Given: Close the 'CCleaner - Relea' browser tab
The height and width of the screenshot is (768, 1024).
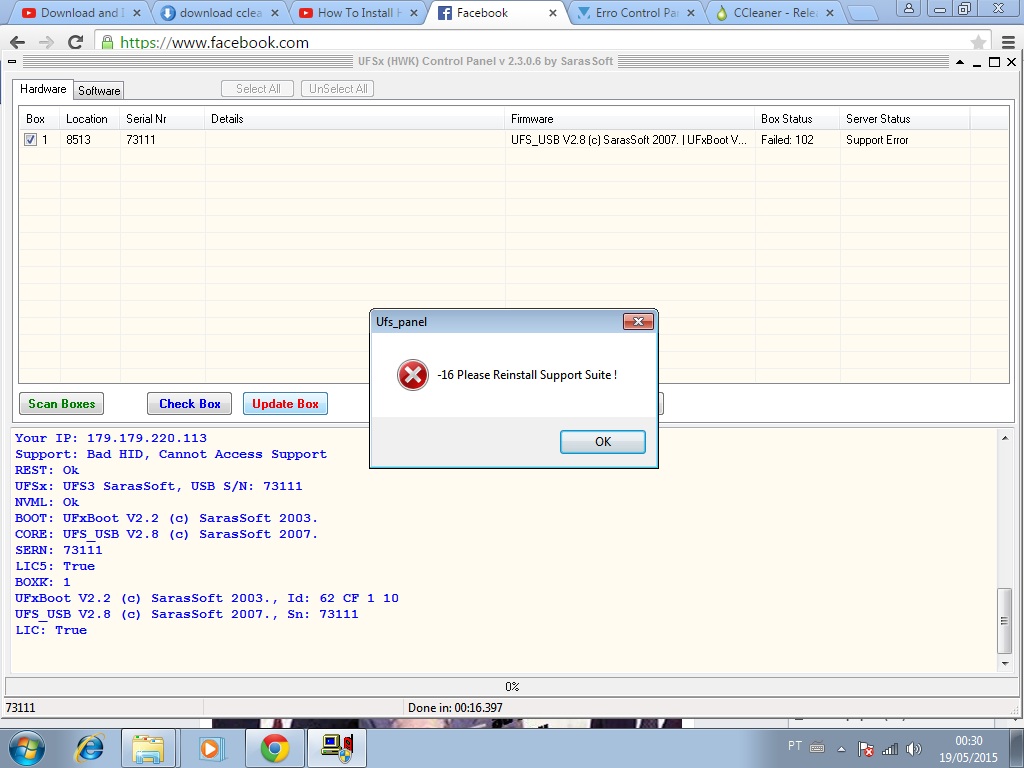Looking at the screenshot, I should [829, 12].
